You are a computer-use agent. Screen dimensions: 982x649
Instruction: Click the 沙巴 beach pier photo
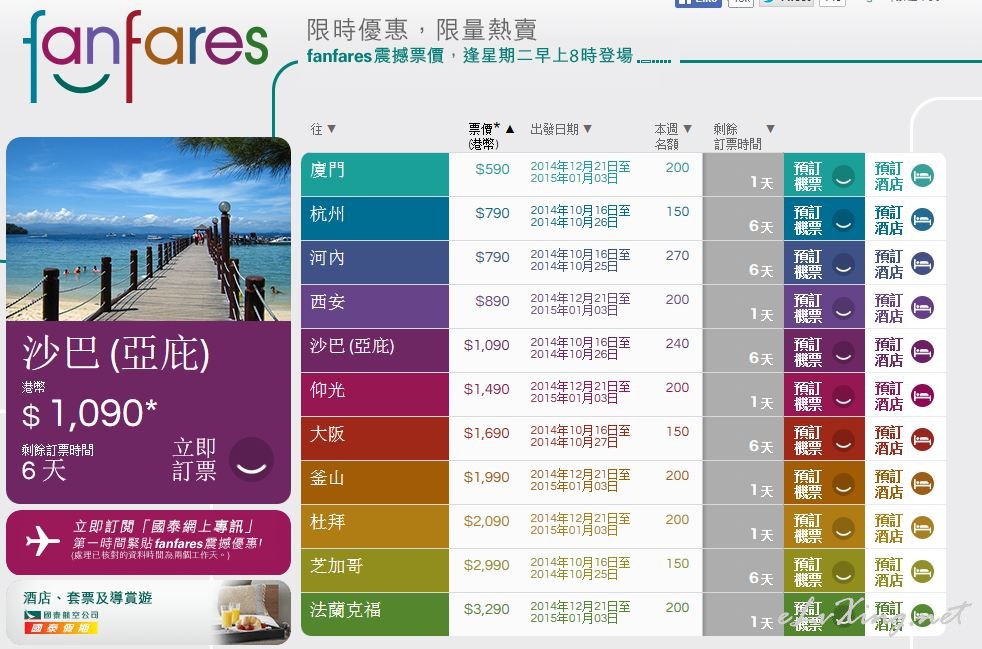click(148, 229)
